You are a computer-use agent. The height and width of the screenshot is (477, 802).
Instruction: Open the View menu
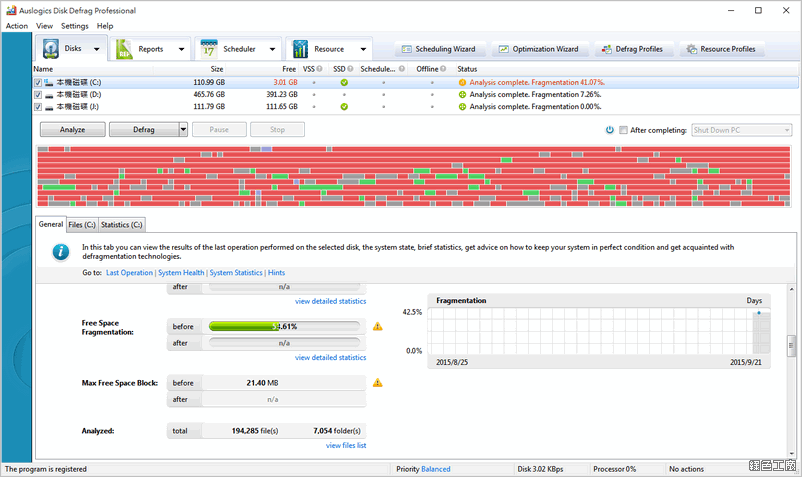44,26
